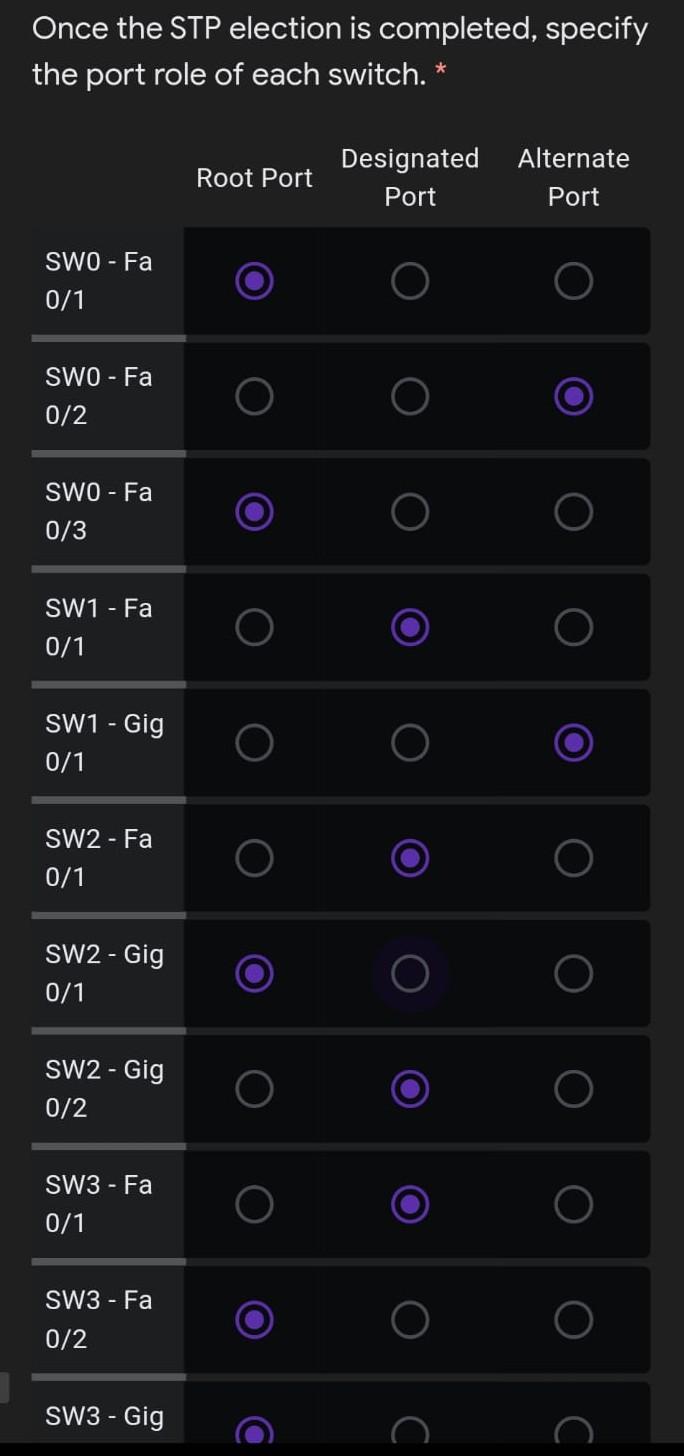Choose Root Port for SW0 - Fa 0/2

click(254, 397)
